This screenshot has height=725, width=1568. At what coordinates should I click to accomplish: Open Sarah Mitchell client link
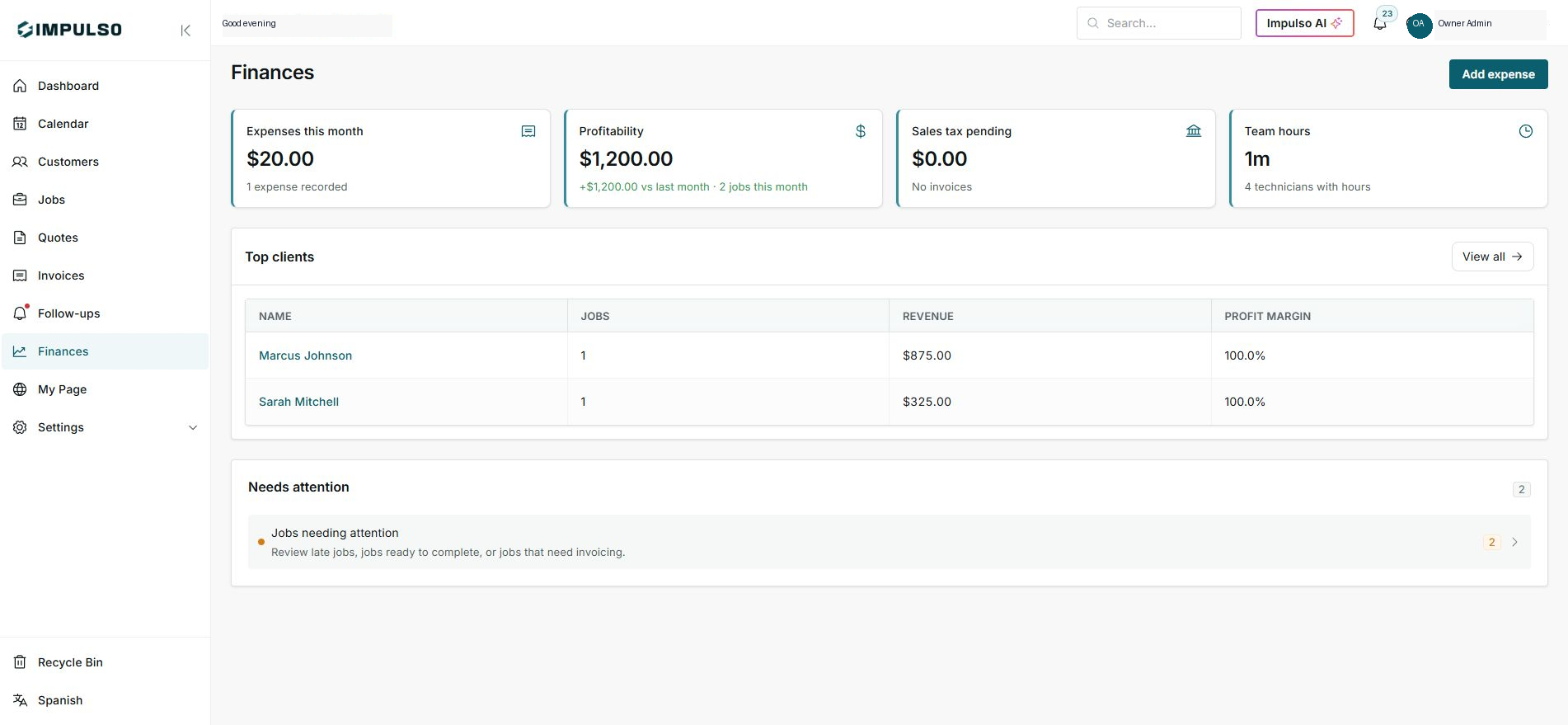[298, 402]
